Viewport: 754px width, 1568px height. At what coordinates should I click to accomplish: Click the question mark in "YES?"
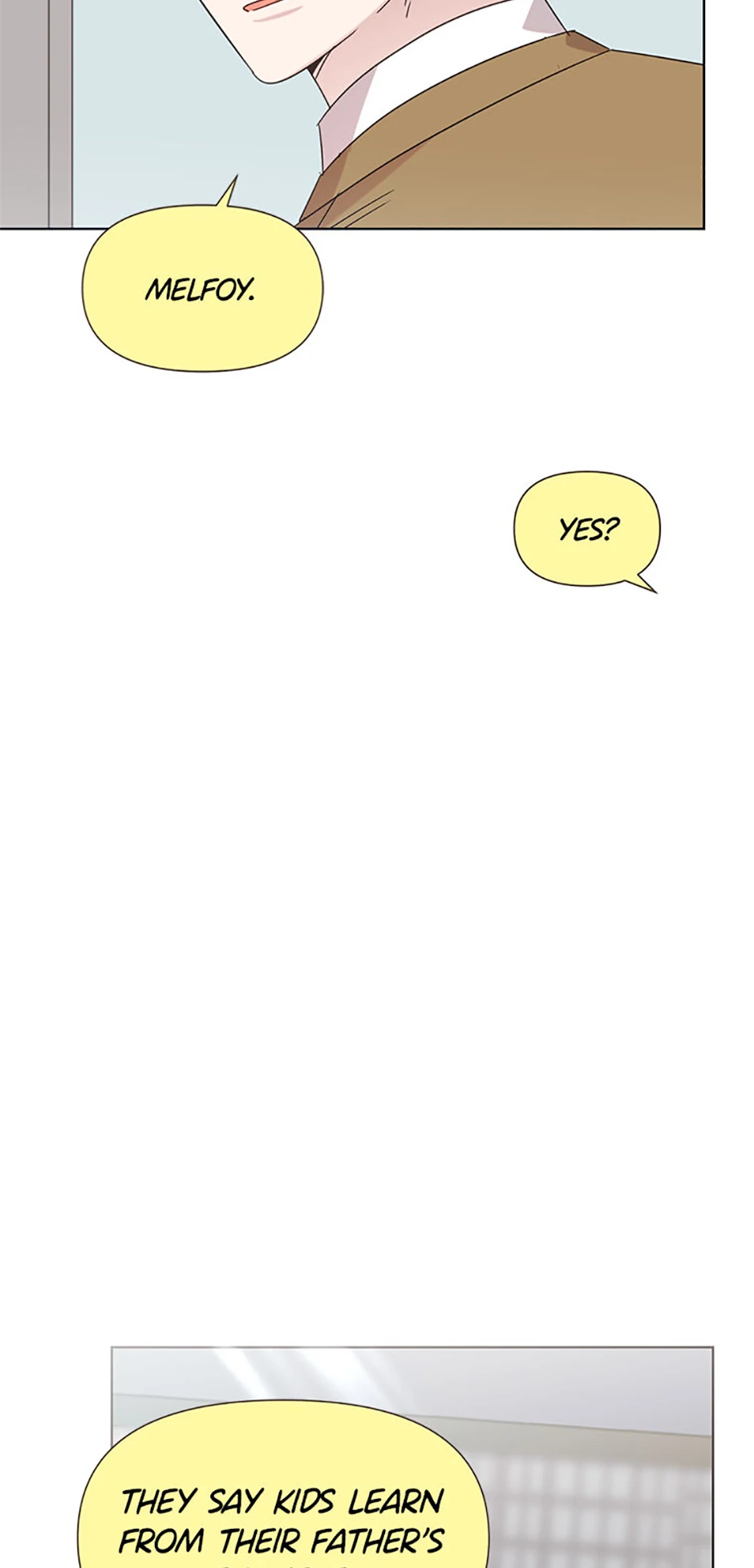pyautogui.click(x=610, y=528)
